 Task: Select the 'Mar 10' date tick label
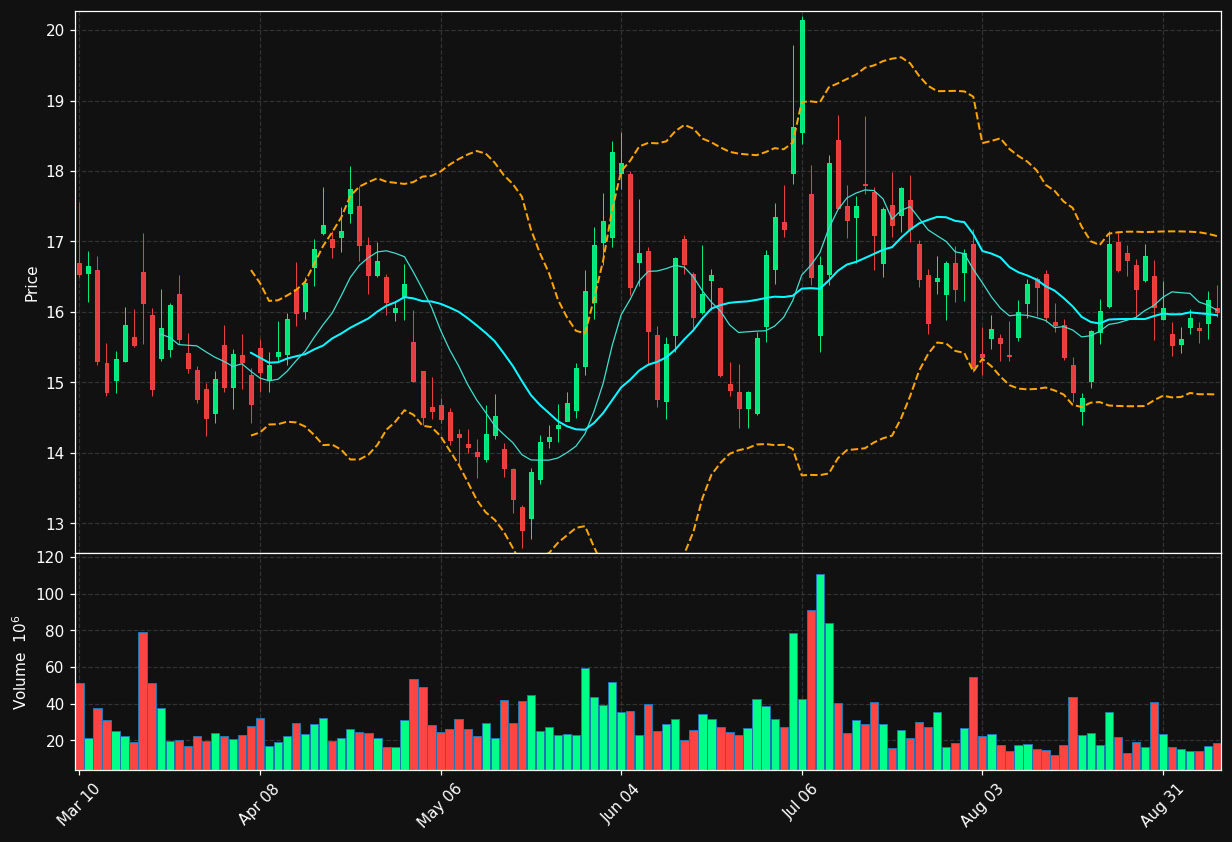(x=77, y=805)
